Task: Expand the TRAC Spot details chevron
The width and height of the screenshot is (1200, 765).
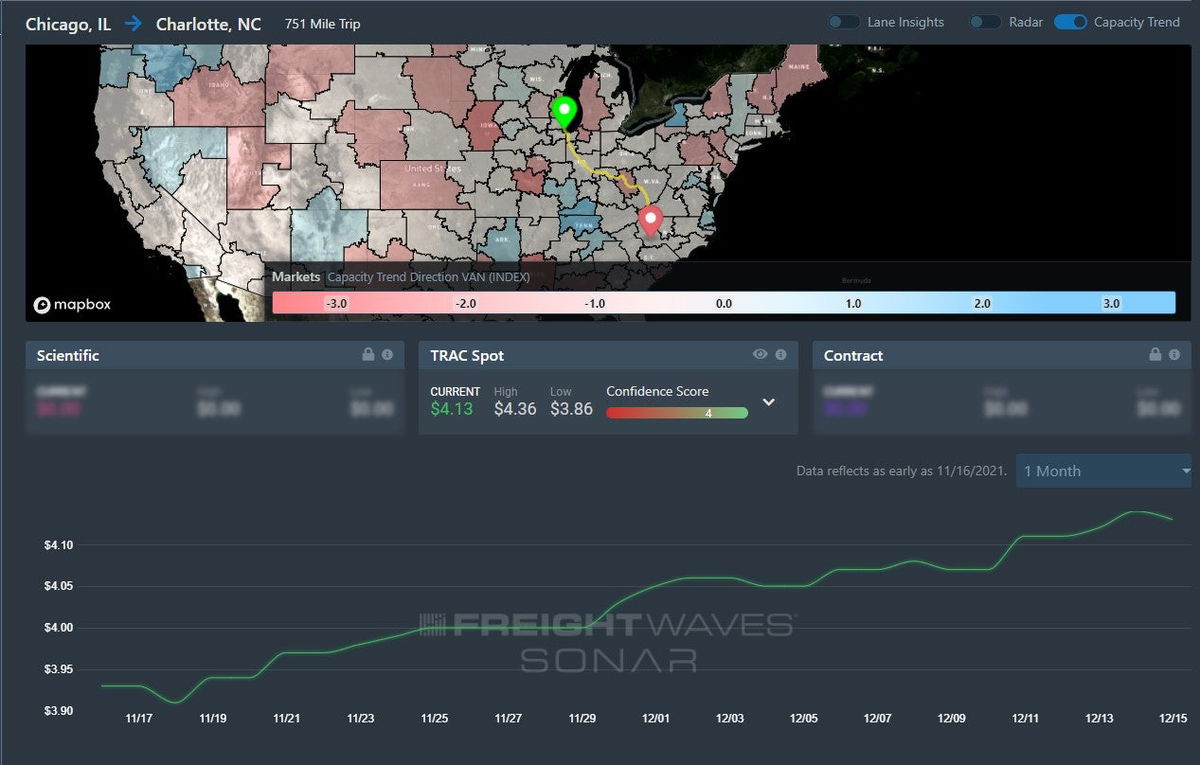Action: (768, 402)
